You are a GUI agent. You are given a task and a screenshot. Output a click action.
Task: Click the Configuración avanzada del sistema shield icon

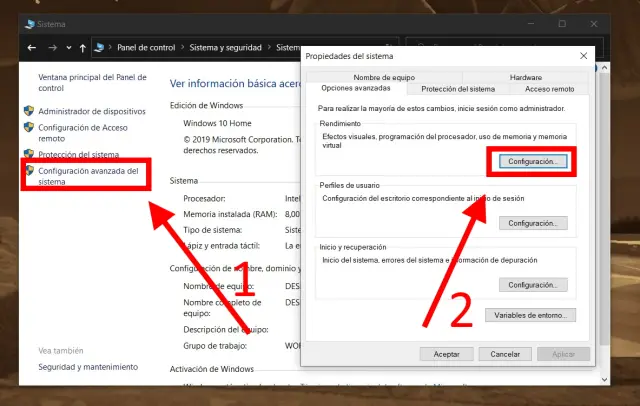click(28, 171)
